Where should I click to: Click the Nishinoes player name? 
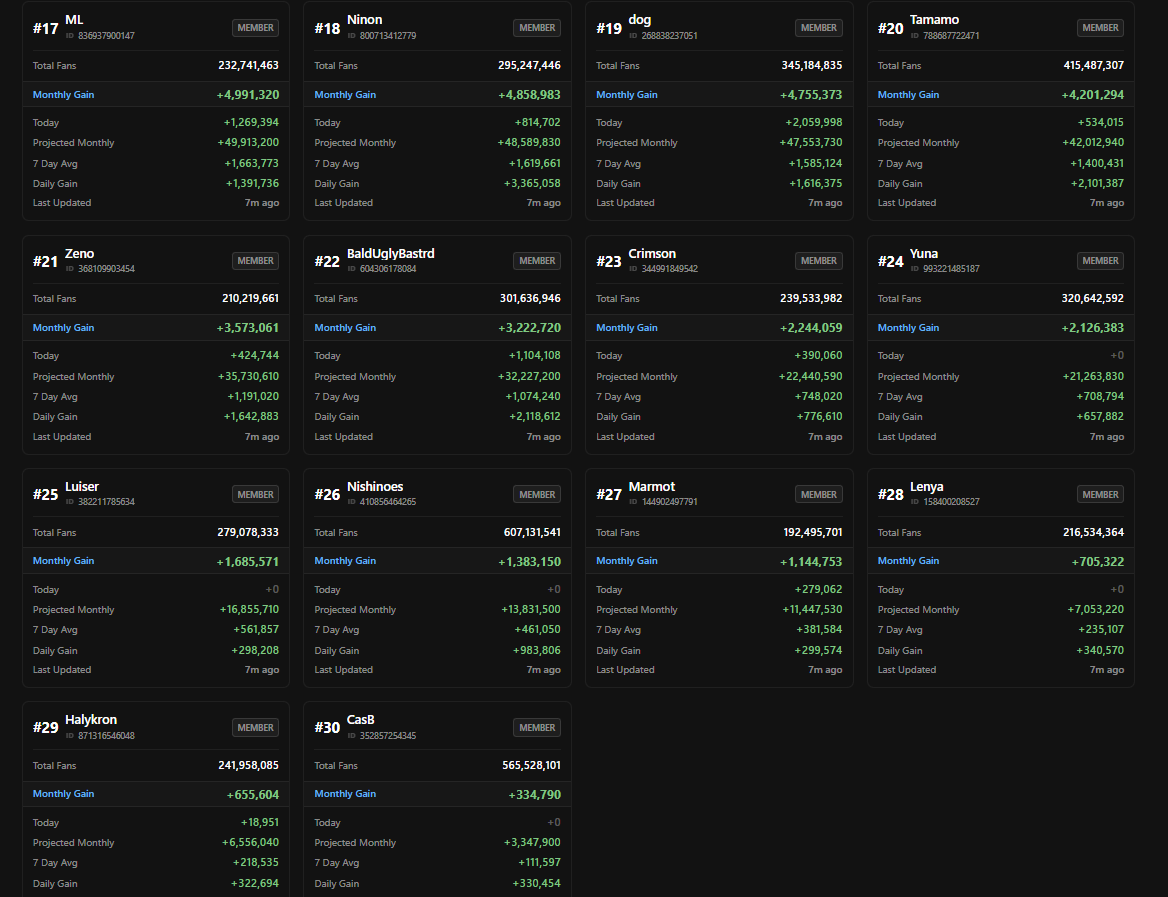[375, 486]
